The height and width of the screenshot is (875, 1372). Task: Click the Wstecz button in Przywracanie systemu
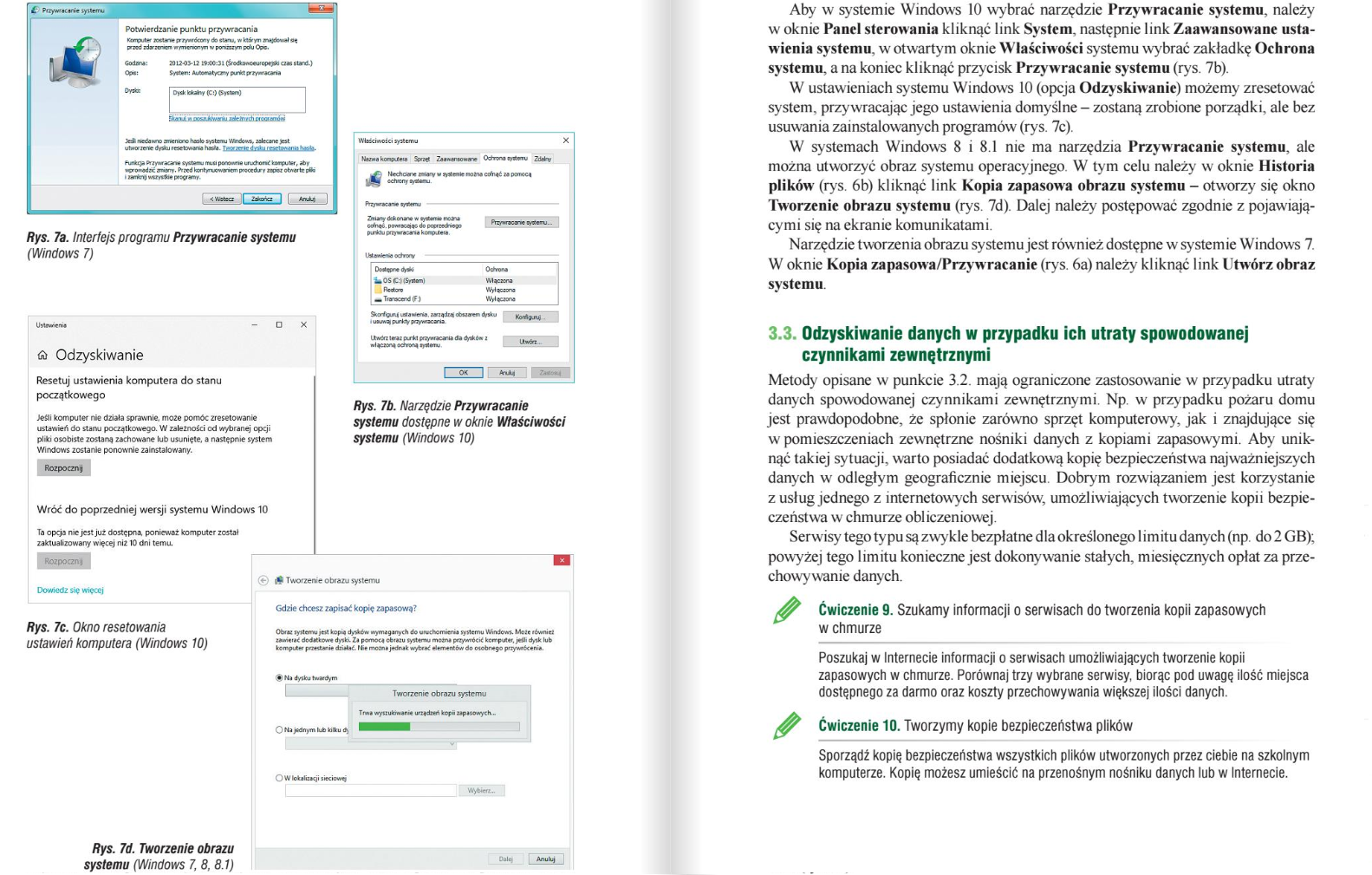point(222,199)
